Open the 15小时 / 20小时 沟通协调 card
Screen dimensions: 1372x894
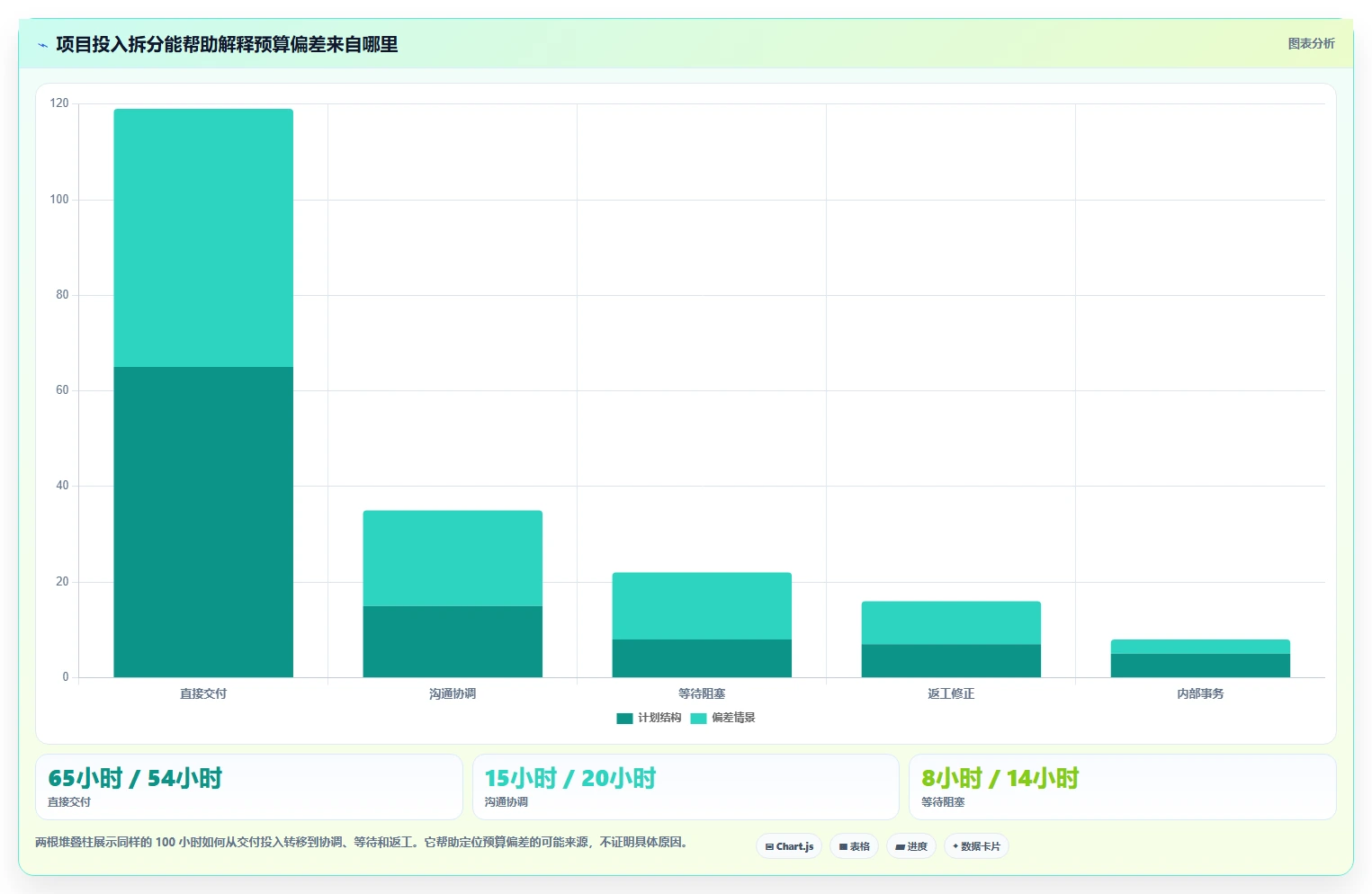(686, 787)
